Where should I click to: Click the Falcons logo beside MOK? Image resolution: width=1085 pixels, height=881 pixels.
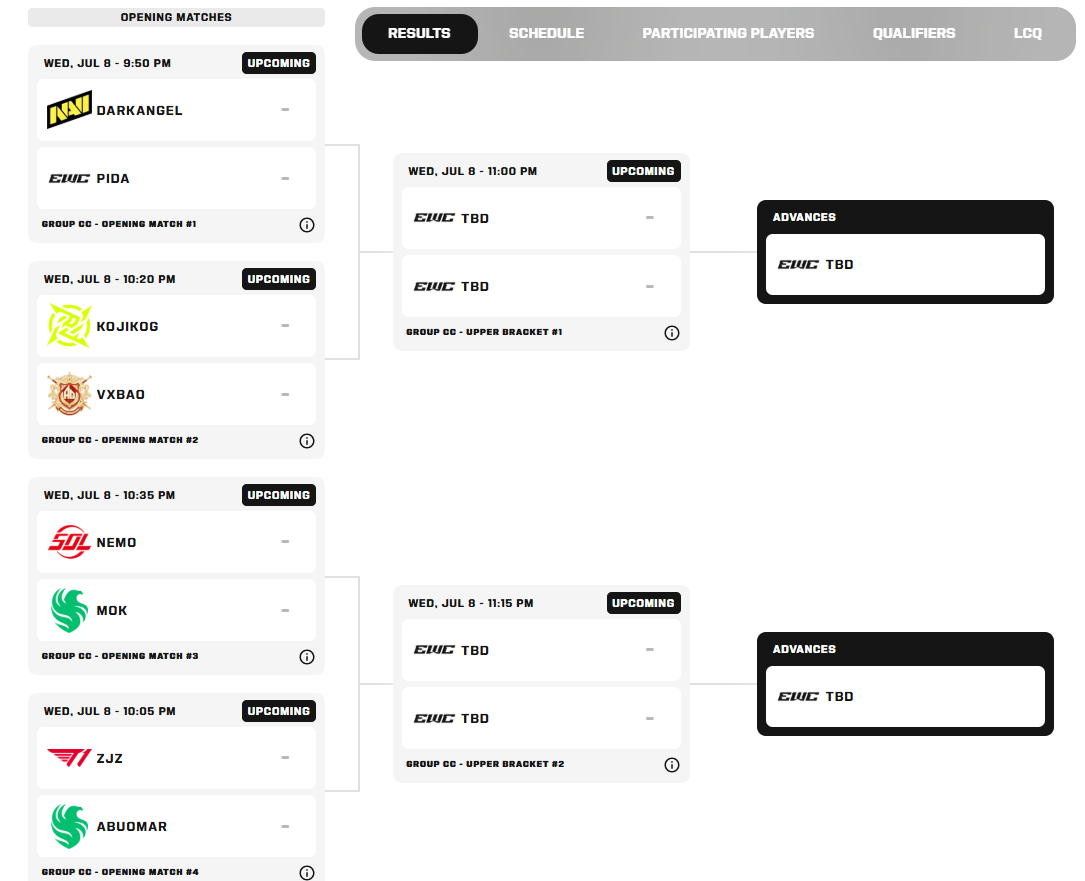coord(69,610)
